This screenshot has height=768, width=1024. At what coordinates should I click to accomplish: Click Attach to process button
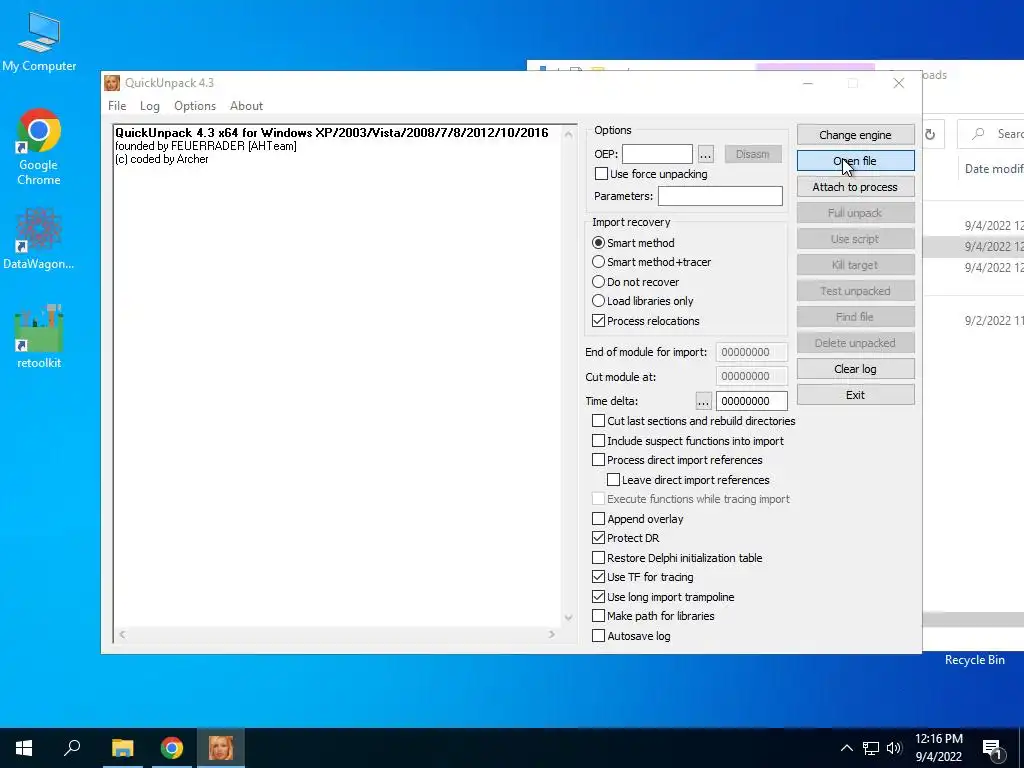(x=855, y=187)
